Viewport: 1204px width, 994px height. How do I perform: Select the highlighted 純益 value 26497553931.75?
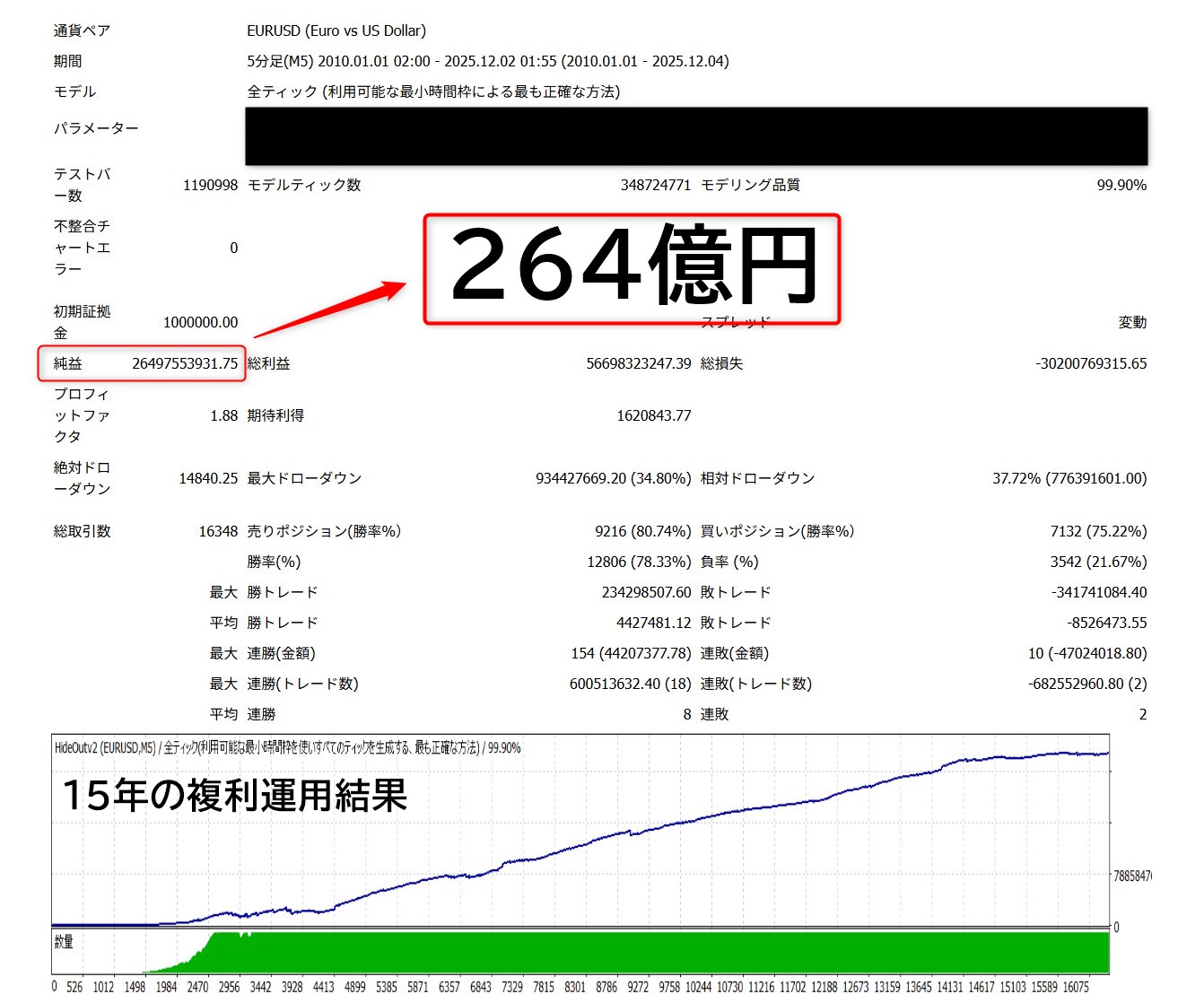coord(185,363)
